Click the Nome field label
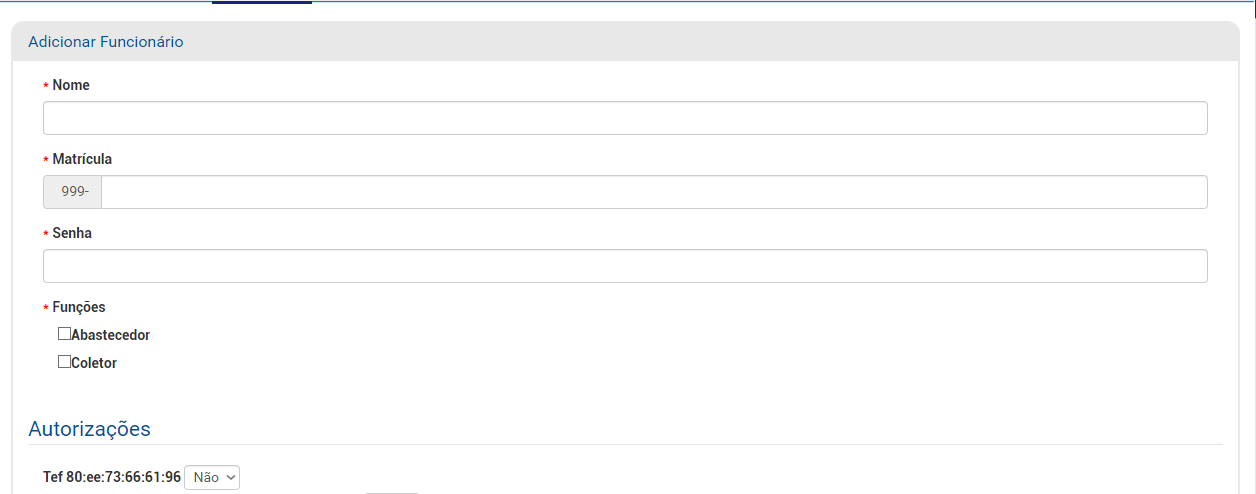 pos(71,85)
